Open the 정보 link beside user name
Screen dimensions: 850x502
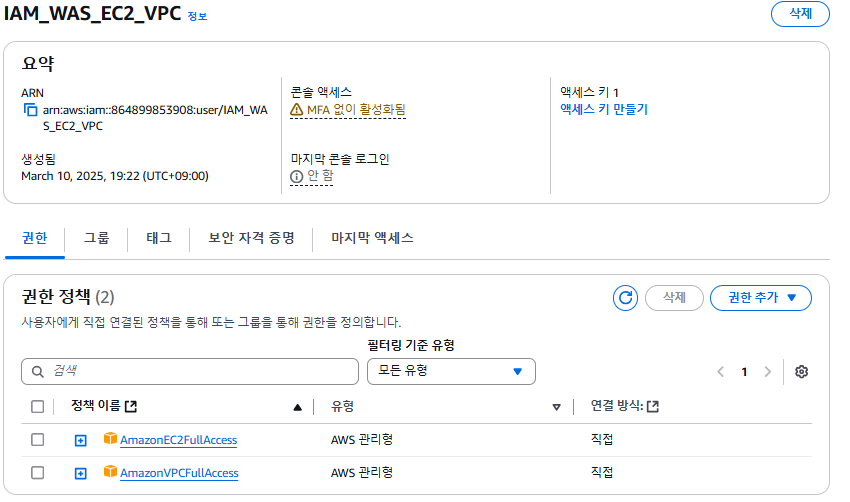click(197, 16)
